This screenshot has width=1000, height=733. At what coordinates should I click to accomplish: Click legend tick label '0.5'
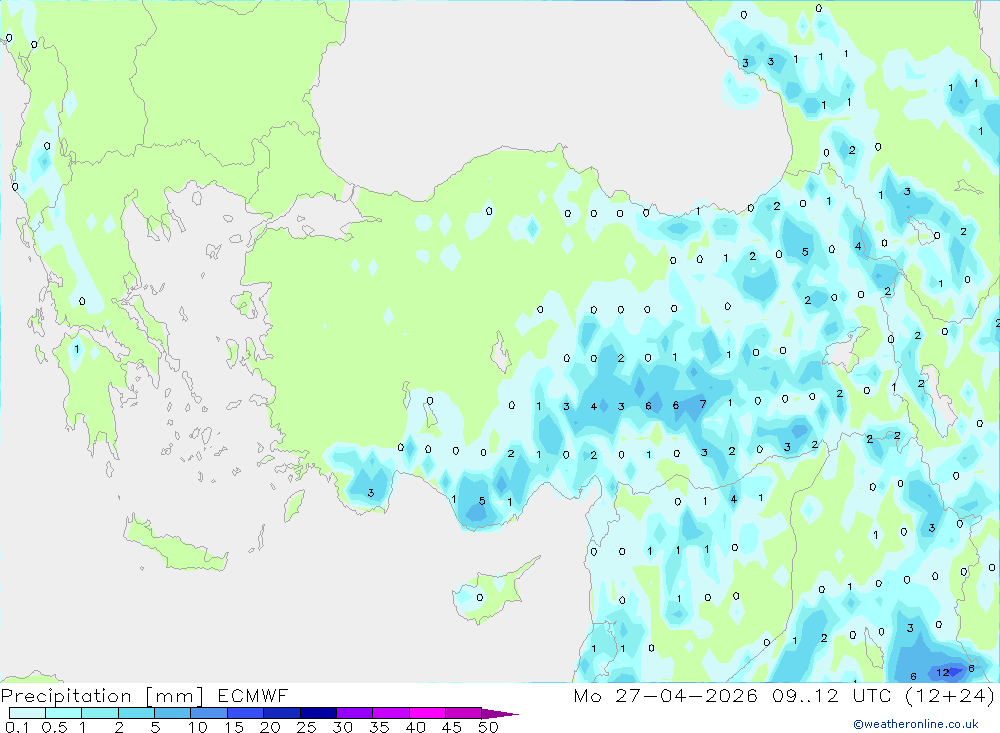click(x=54, y=727)
